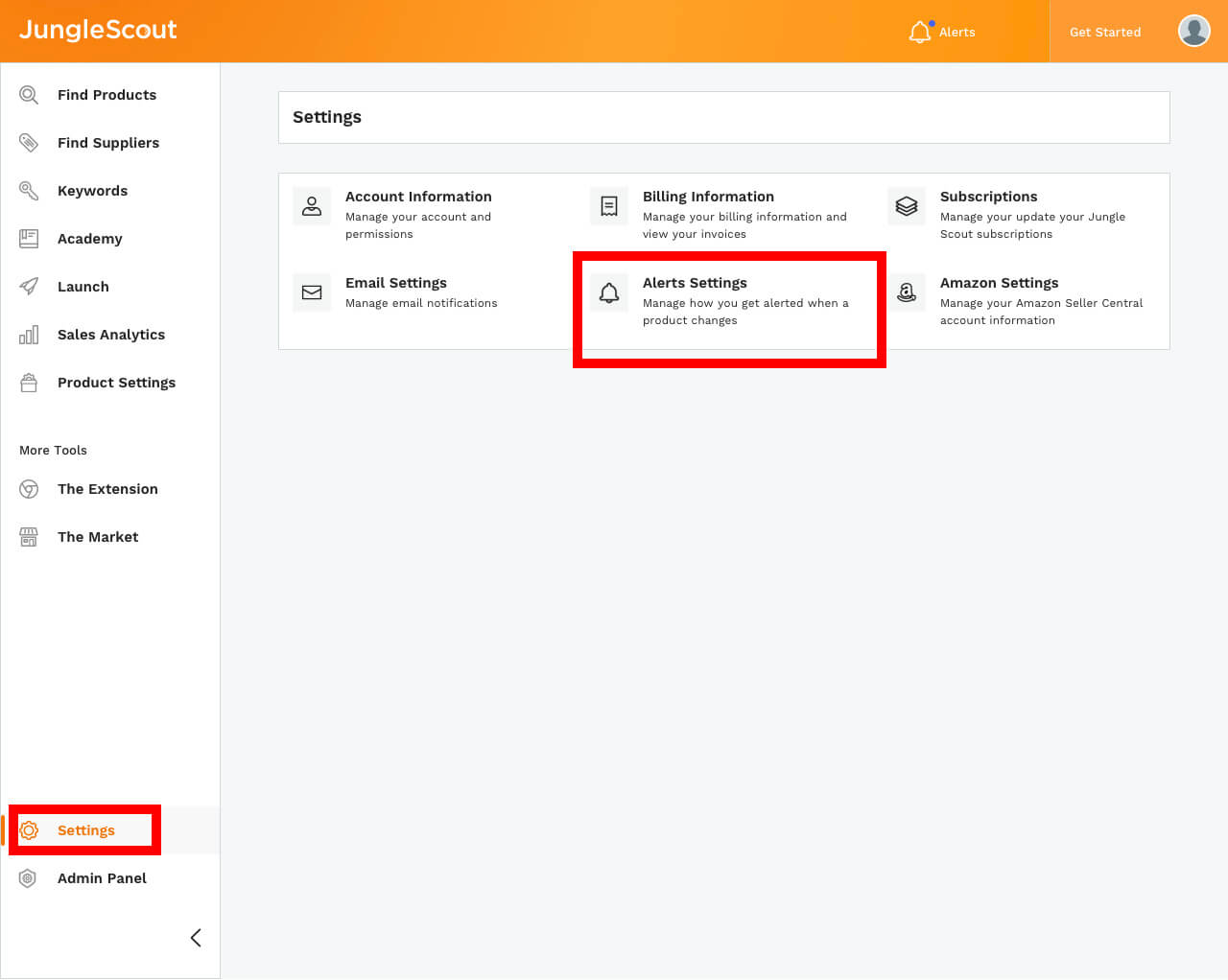
Task: Open Email Settings title
Action: pos(396,283)
